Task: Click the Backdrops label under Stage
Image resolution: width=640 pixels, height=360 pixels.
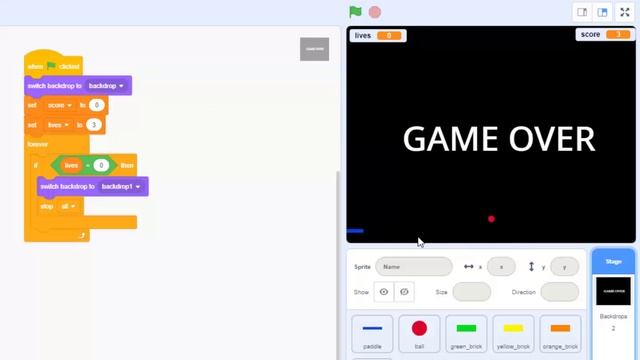Action: [x=613, y=316]
